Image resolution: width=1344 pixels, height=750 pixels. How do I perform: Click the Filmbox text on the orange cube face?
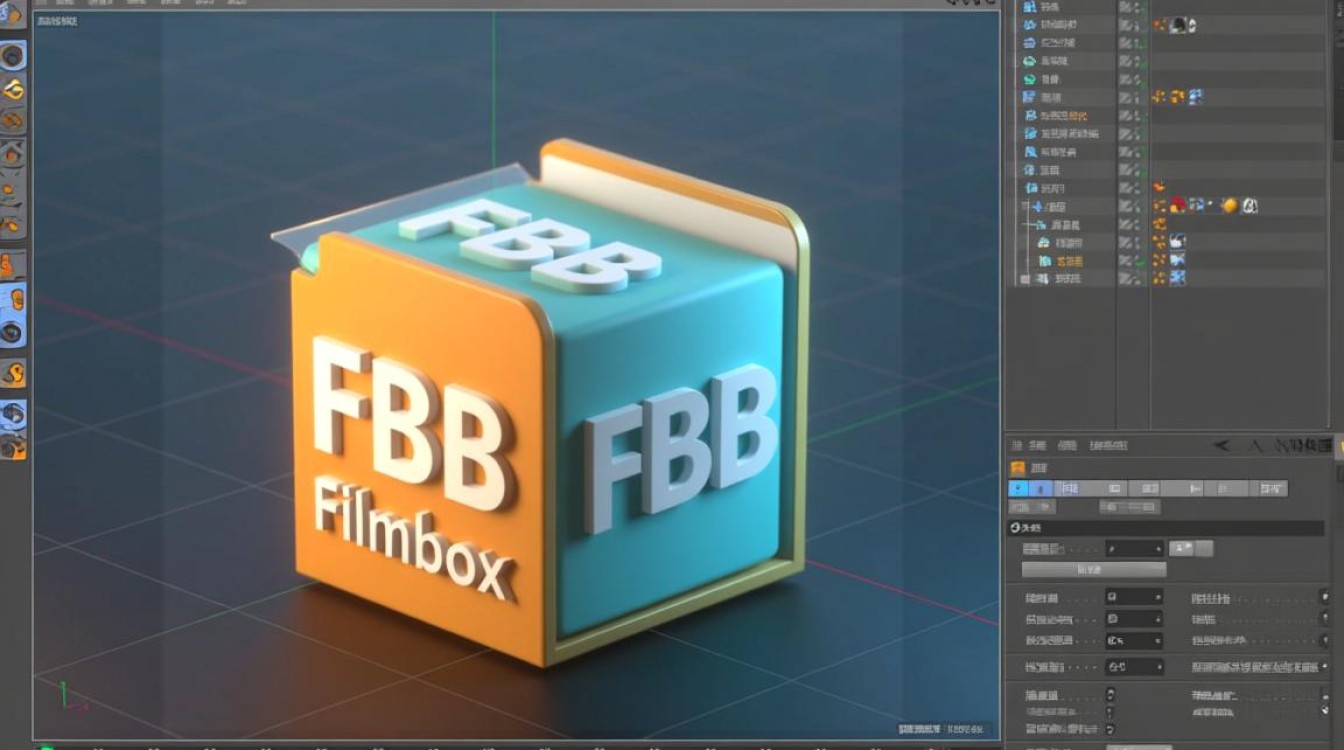pyautogui.click(x=414, y=538)
